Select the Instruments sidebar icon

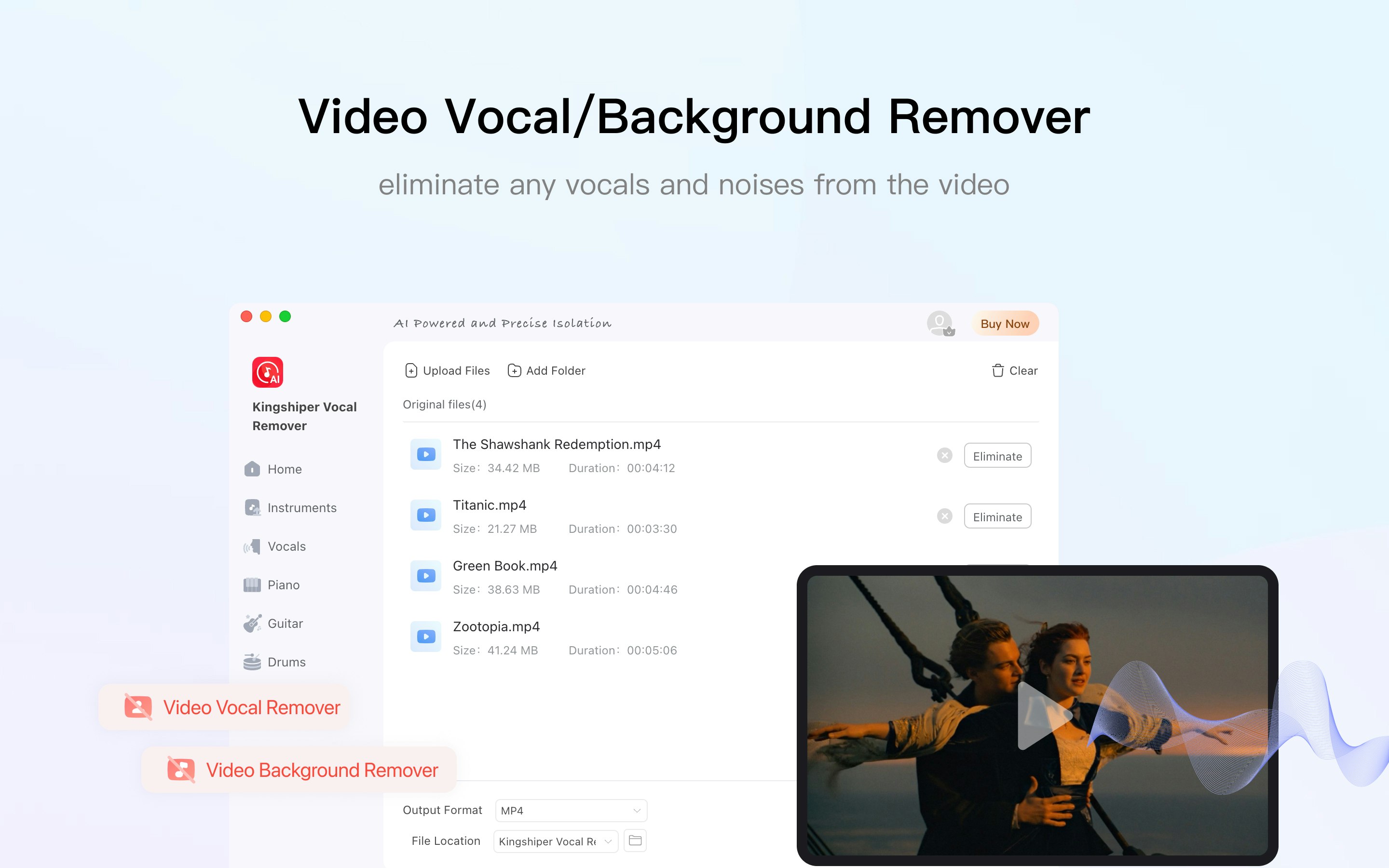(252, 507)
